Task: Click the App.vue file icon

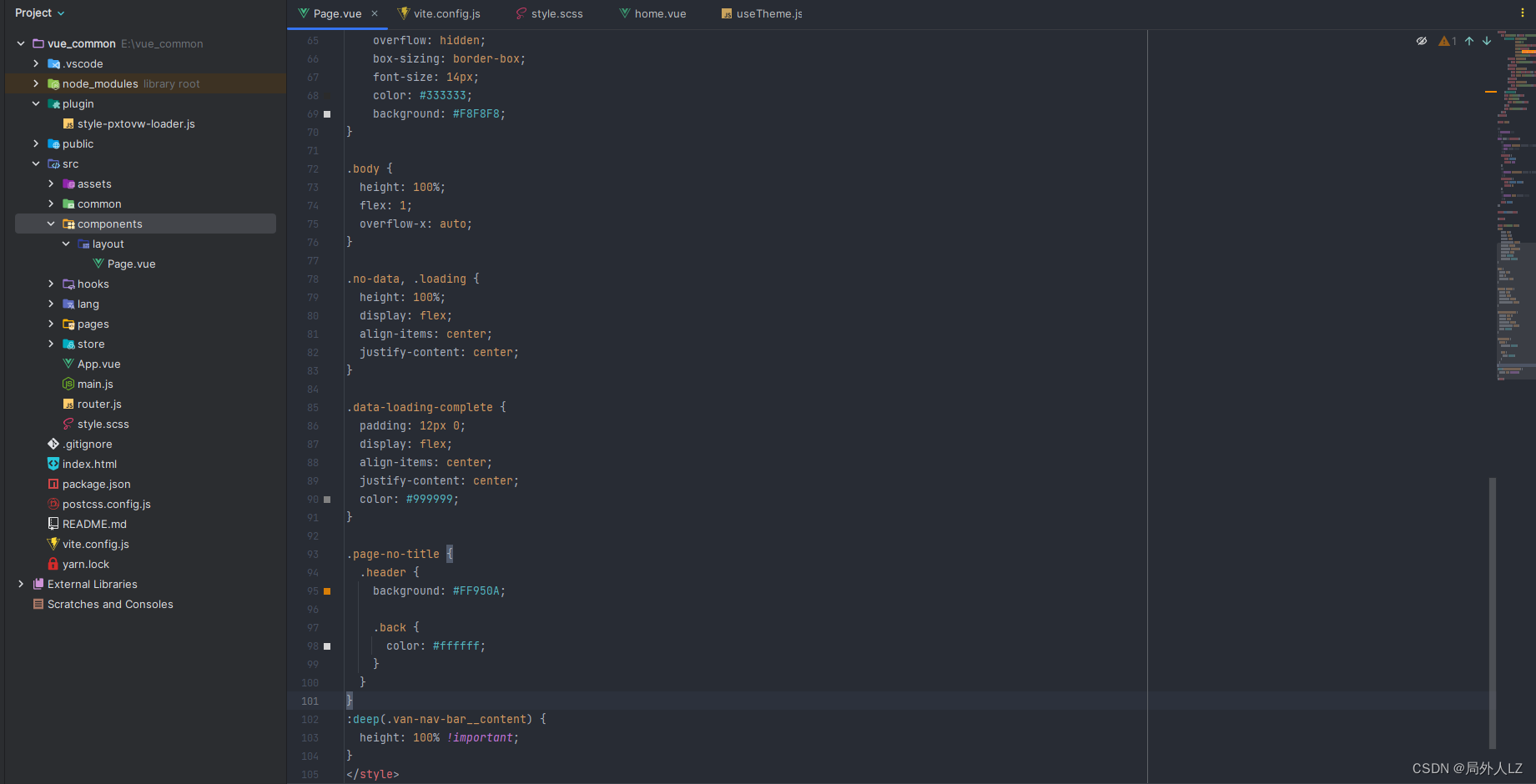Action: [x=68, y=364]
